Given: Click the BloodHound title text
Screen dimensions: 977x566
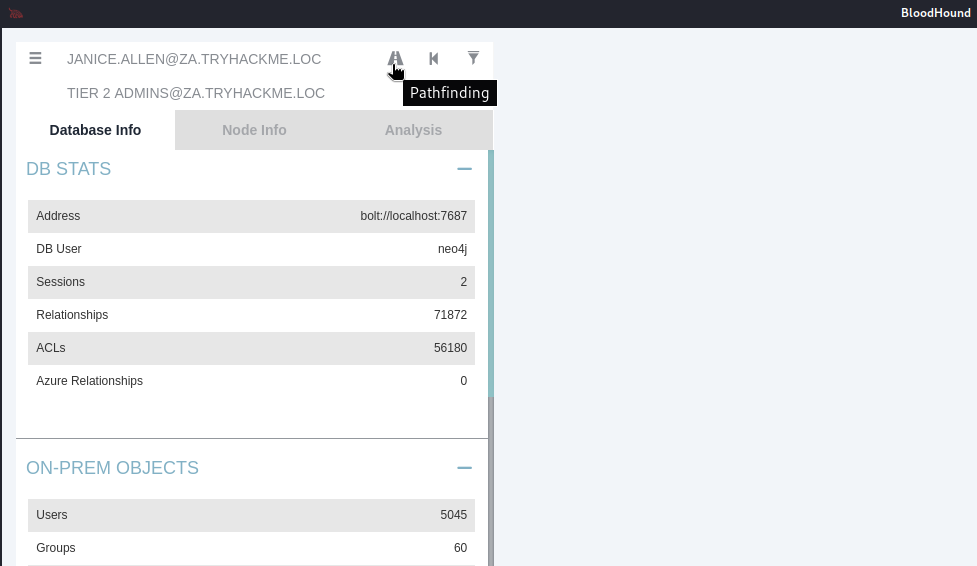Looking at the screenshot, I should click(x=935, y=13).
